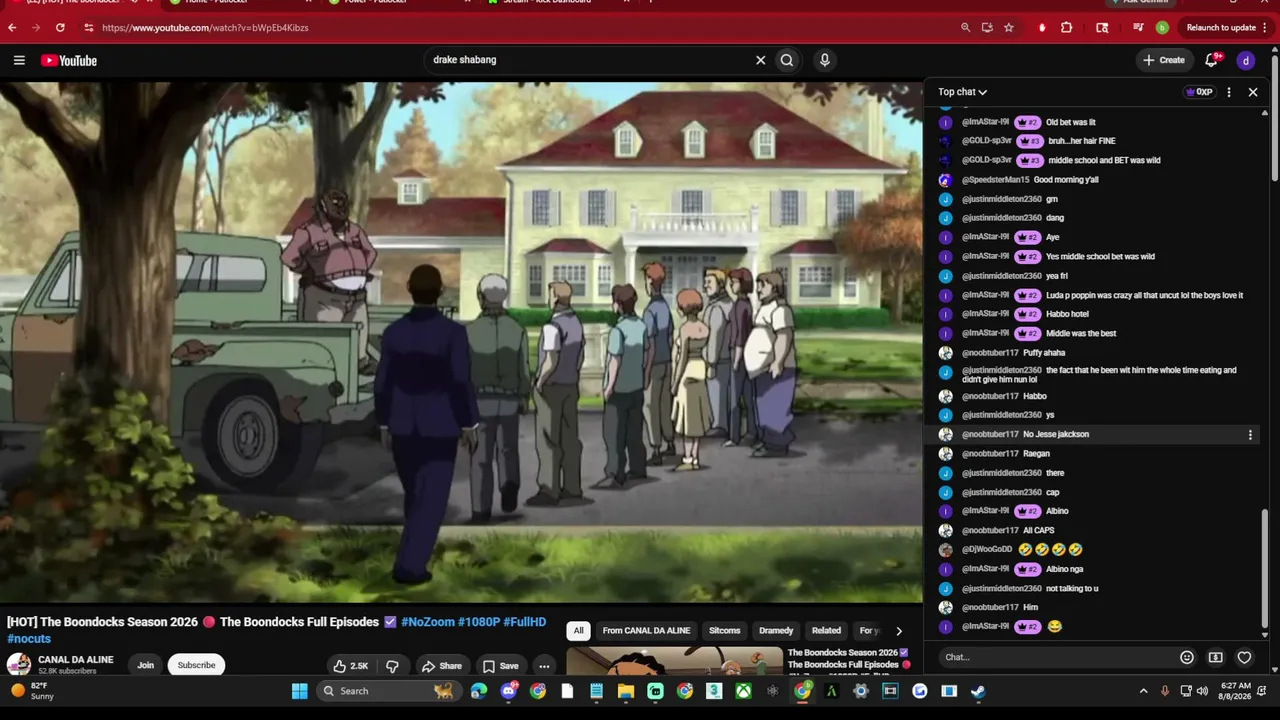Click 'Relaunch to update' browser button
Viewport: 1280px width, 720px height.
(1221, 28)
